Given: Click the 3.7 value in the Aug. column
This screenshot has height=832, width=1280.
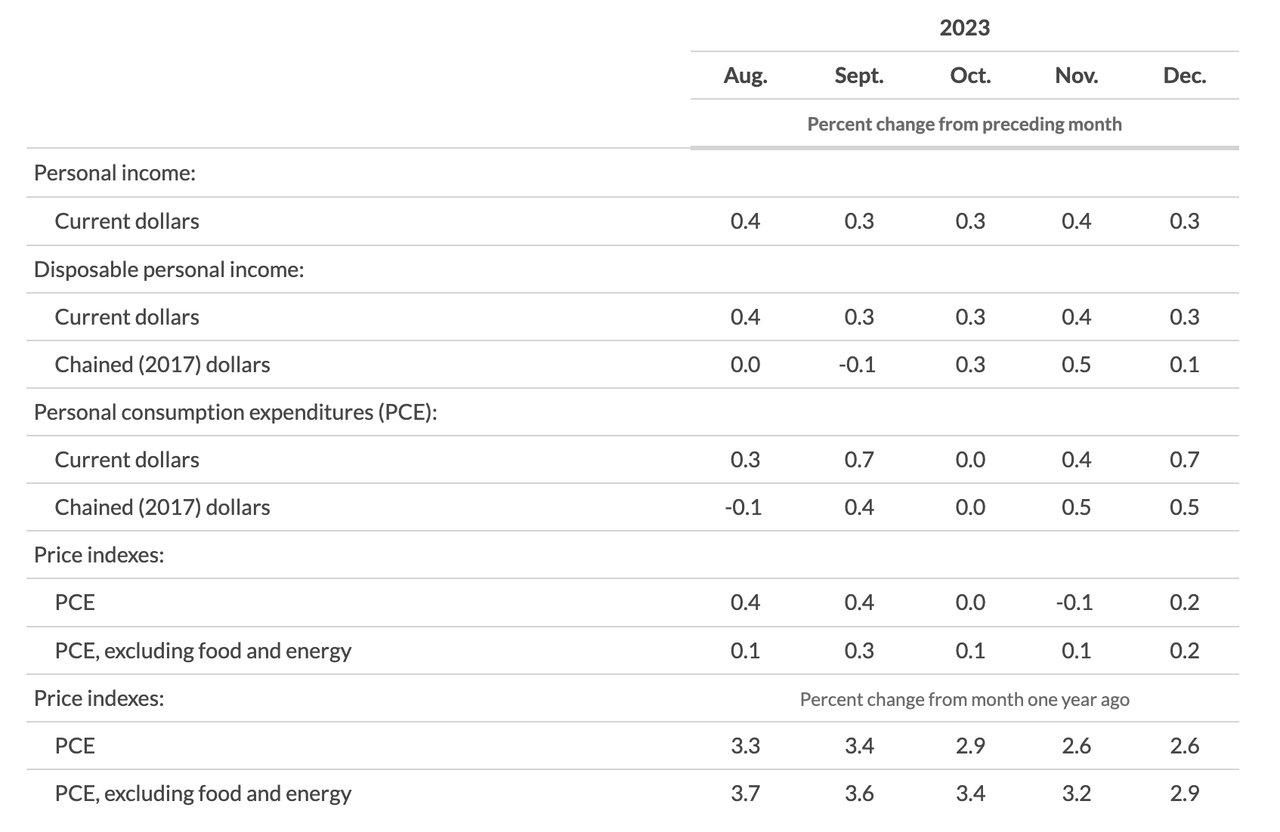Looking at the screenshot, I should 745,794.
